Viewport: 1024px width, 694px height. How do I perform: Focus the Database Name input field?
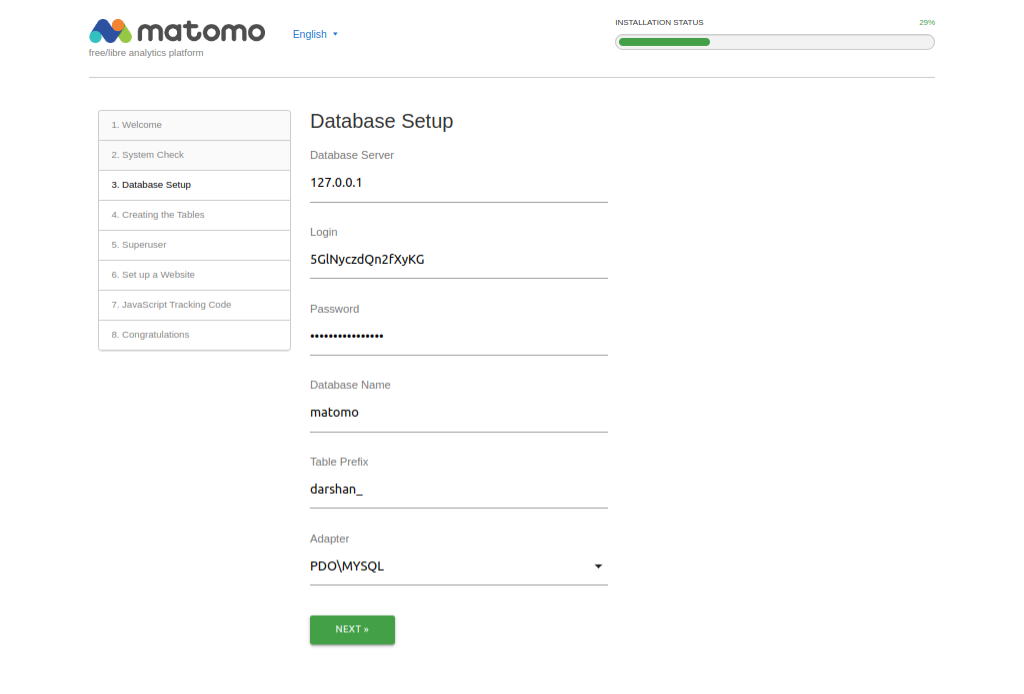point(458,413)
